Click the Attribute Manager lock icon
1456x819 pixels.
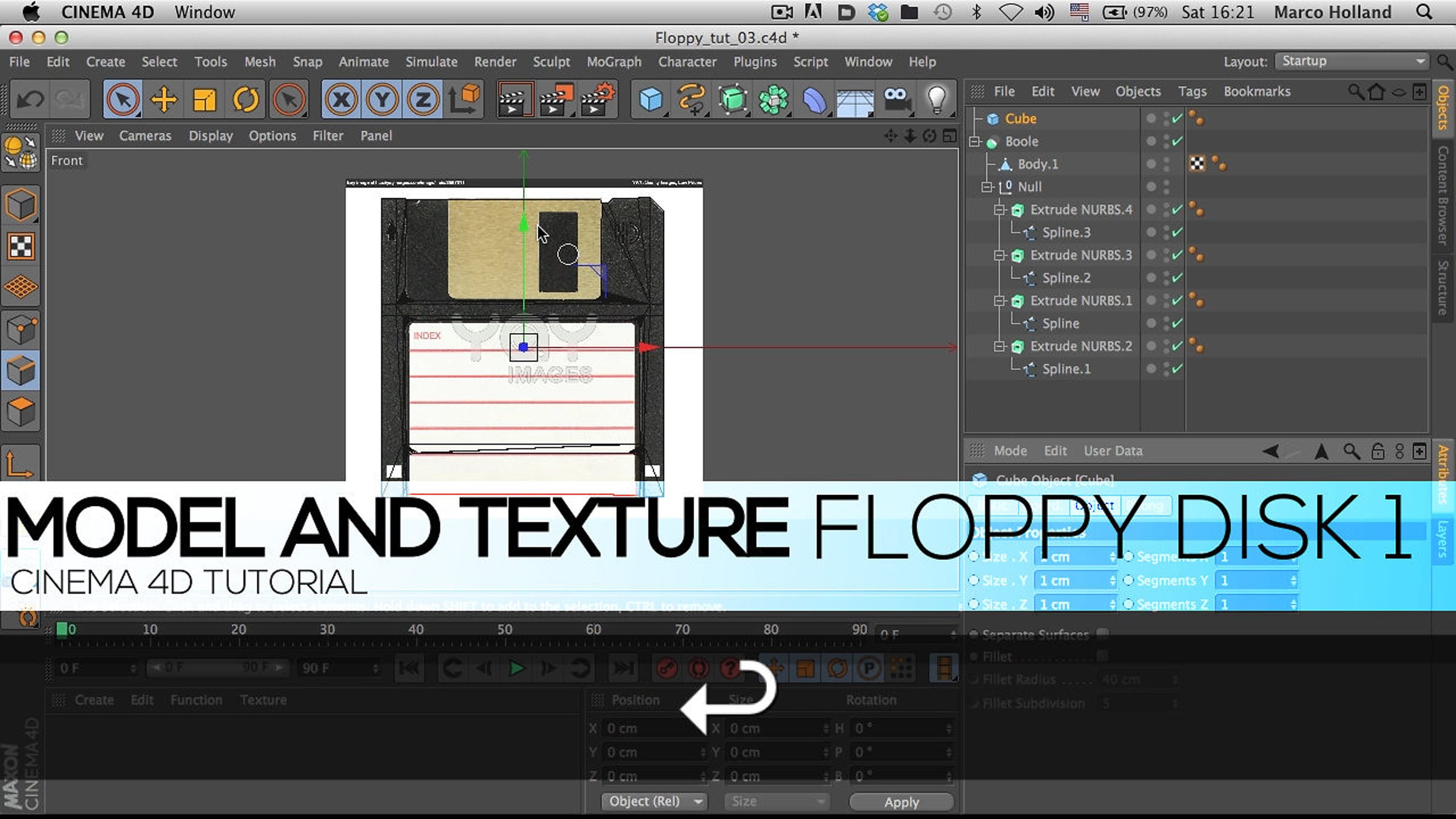click(x=1378, y=451)
